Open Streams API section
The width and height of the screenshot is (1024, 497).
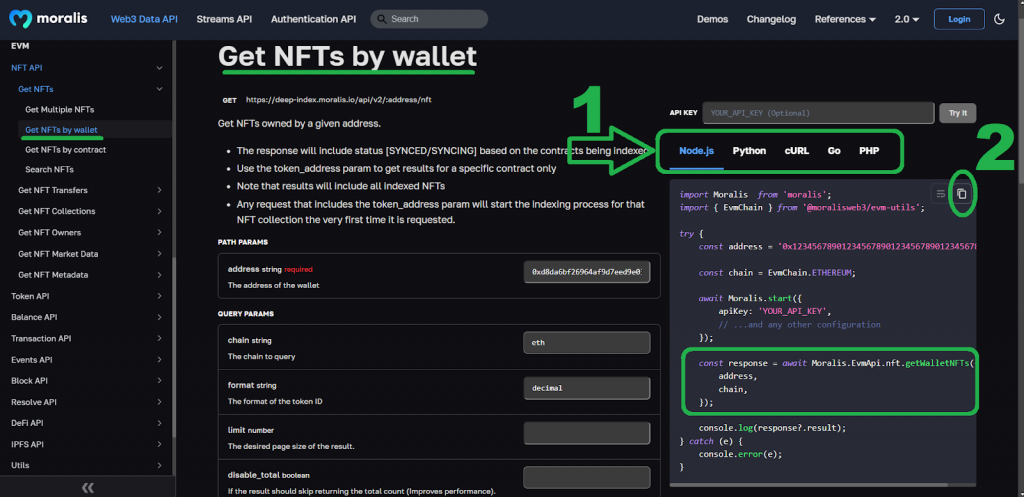click(224, 19)
